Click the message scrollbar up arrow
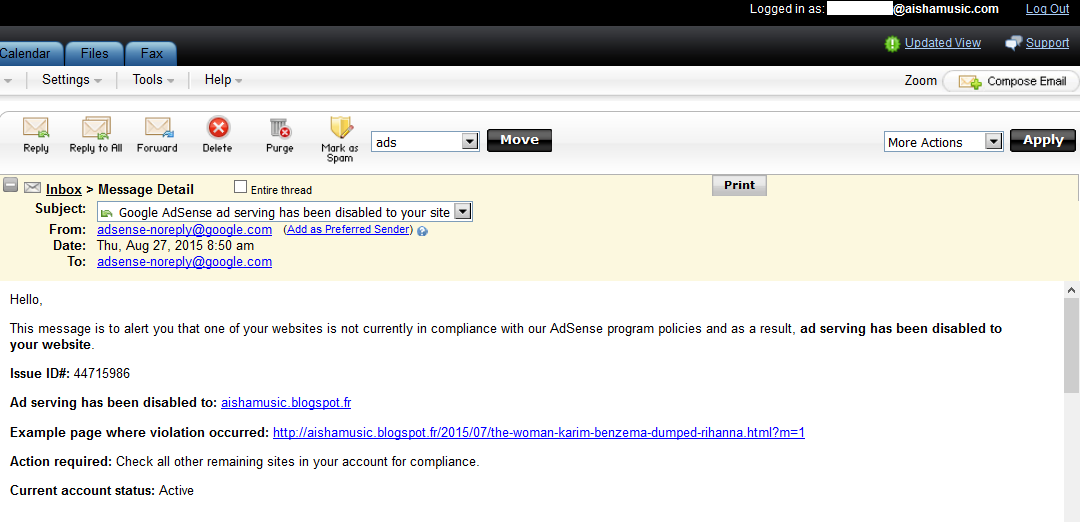Screen dimensions: 1080x523 [x=1072, y=289]
